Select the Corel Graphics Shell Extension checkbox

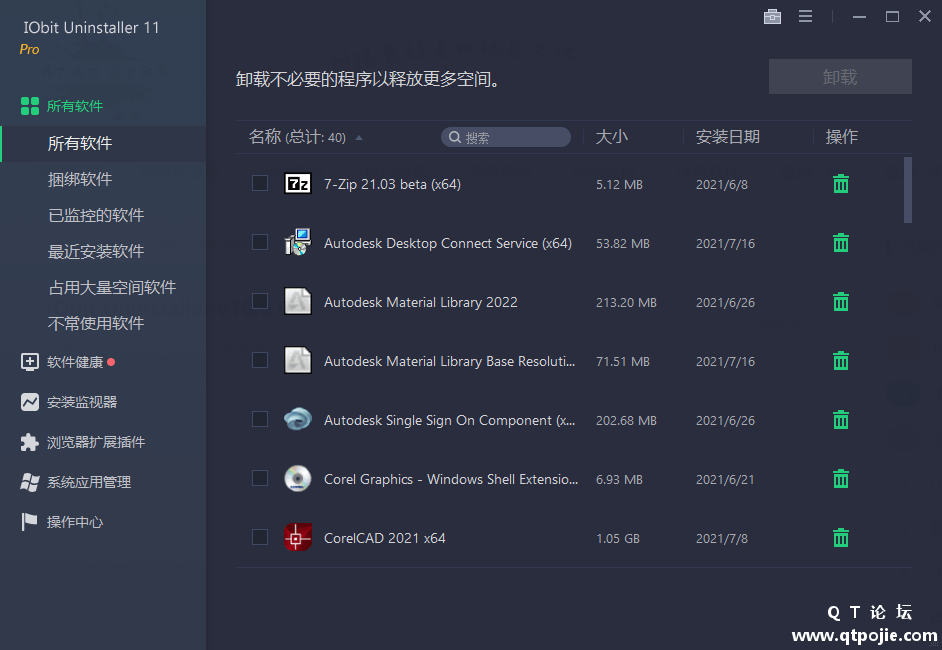click(x=260, y=478)
